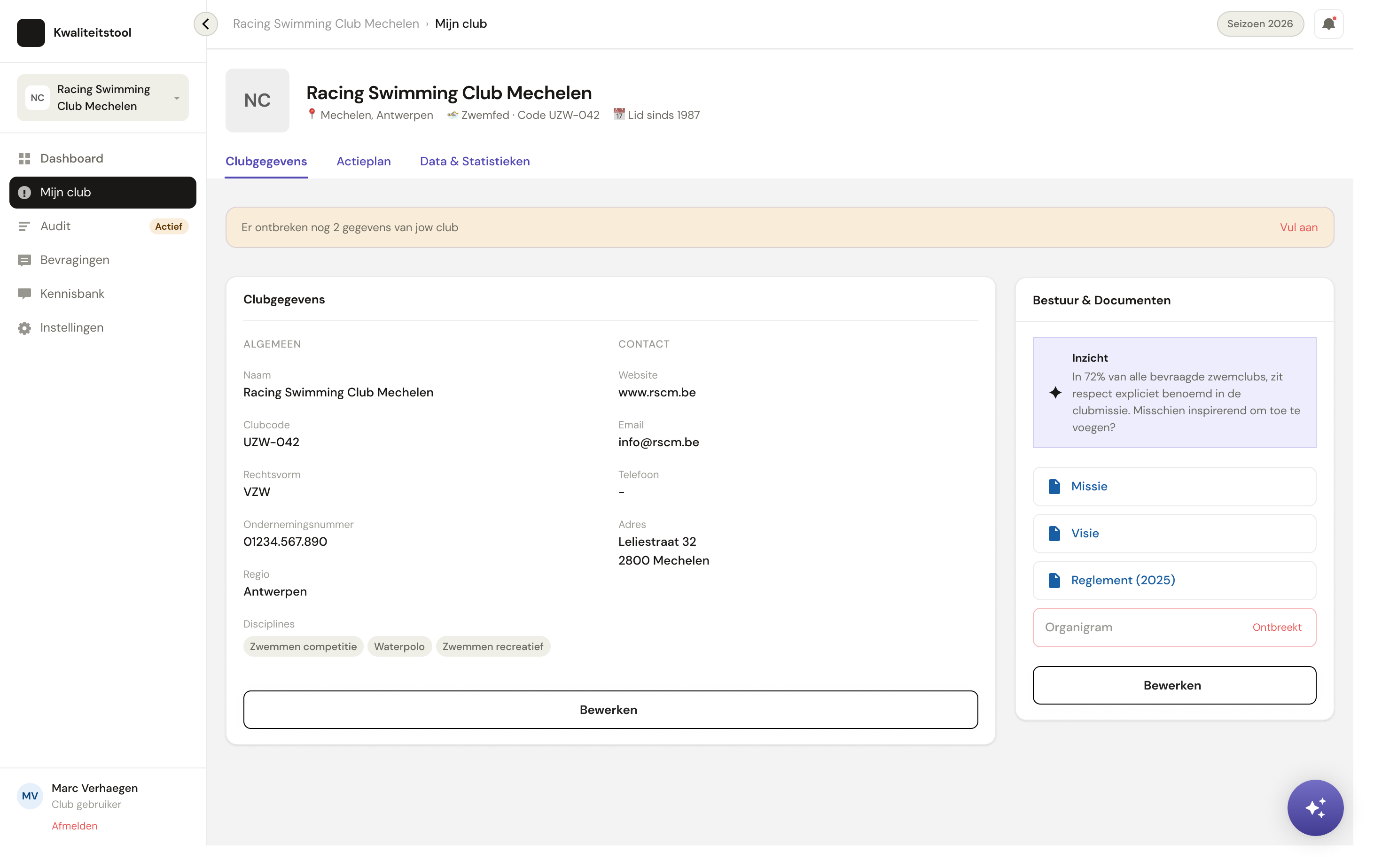The width and height of the screenshot is (1374, 868).
Task: Click the Zwemmen recreatief discipline chip
Action: pos(493,646)
